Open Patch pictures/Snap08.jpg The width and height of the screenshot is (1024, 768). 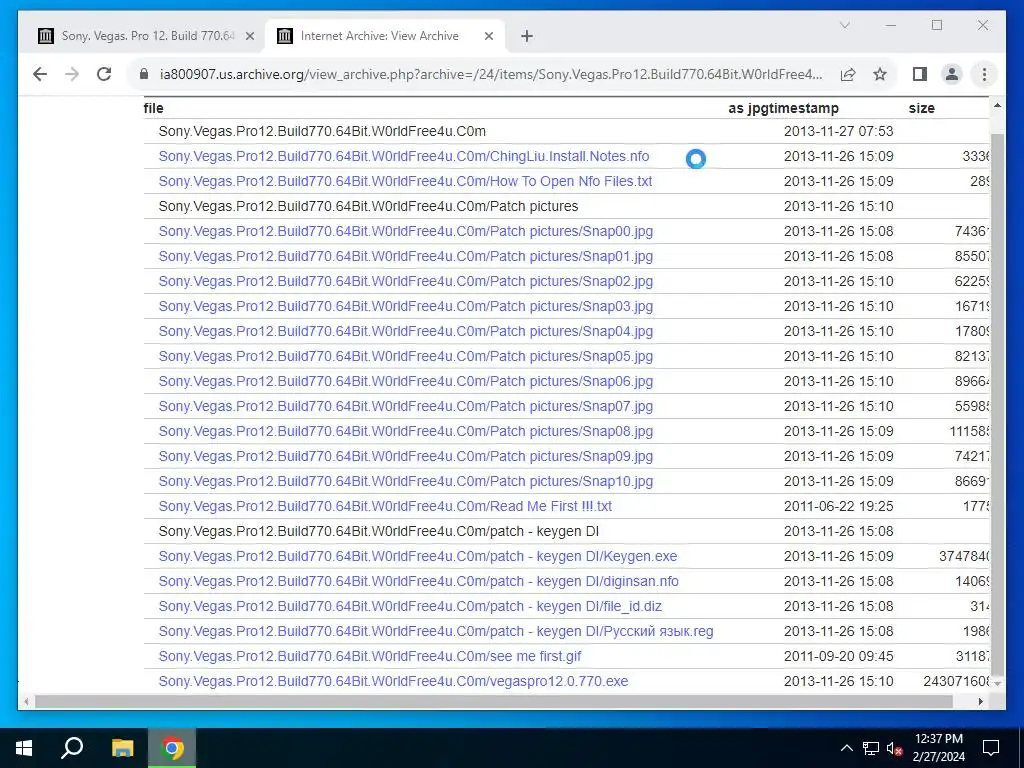tap(406, 431)
